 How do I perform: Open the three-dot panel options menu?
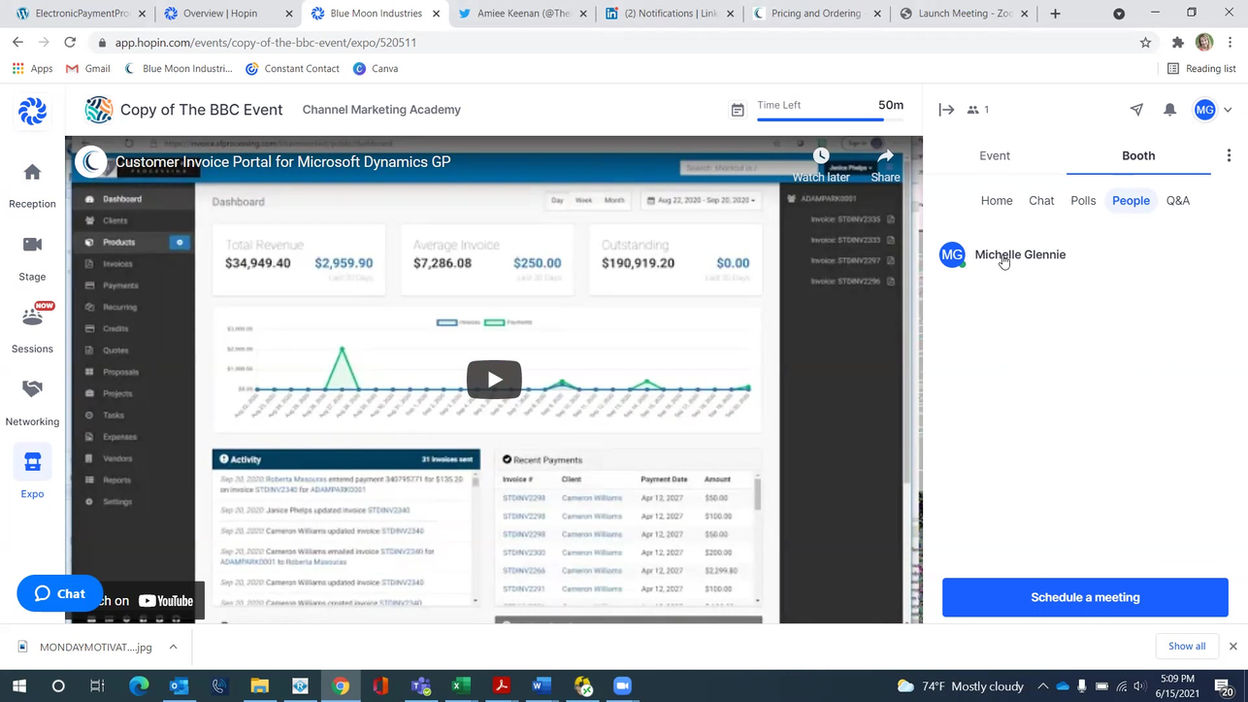pos(1229,156)
